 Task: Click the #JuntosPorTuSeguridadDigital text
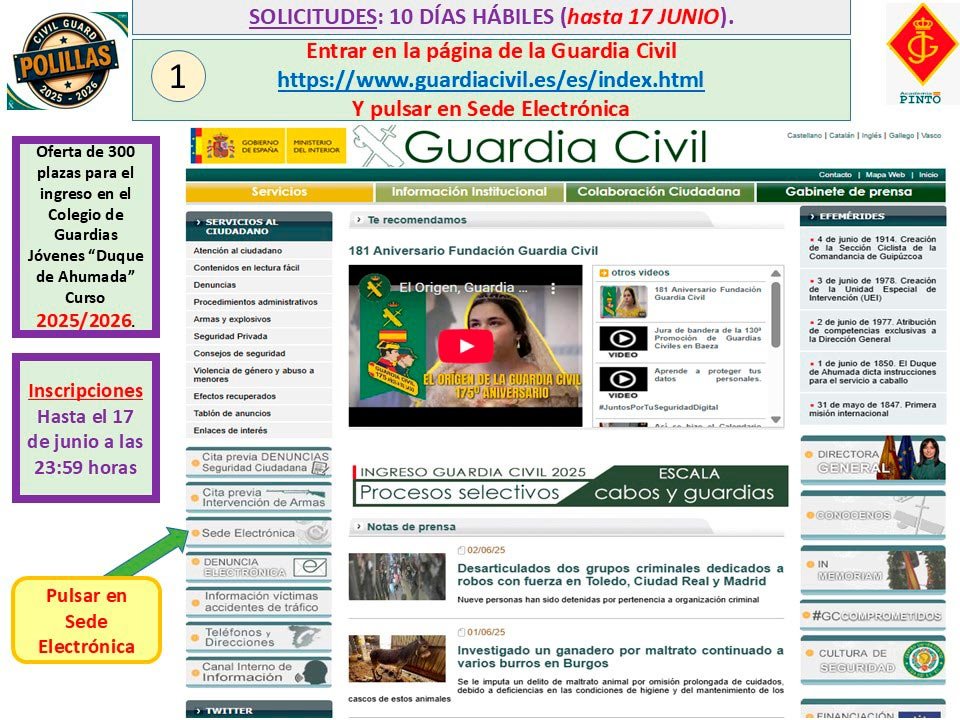(x=658, y=407)
